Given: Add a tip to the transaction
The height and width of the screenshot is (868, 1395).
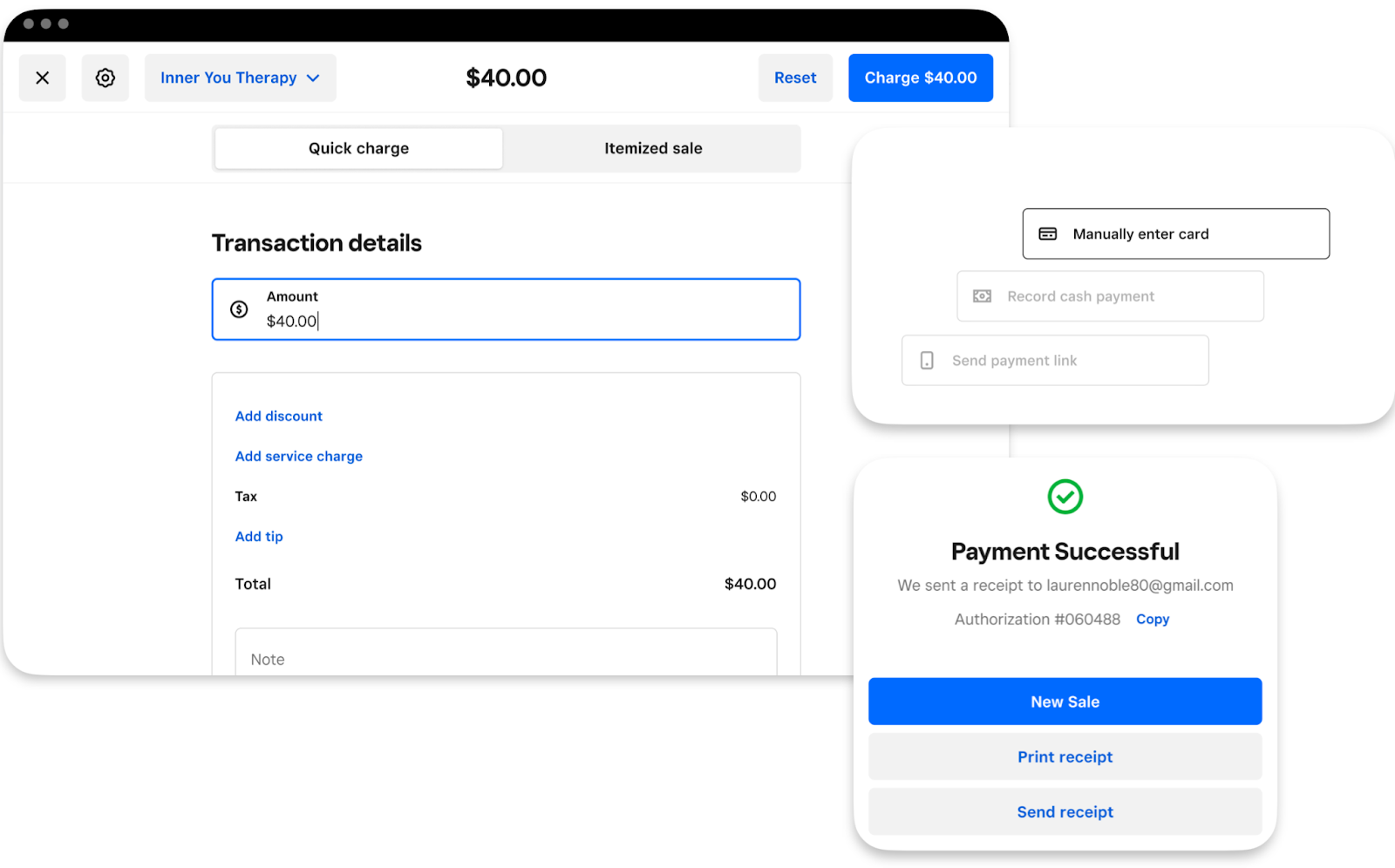Looking at the screenshot, I should pyautogui.click(x=258, y=536).
